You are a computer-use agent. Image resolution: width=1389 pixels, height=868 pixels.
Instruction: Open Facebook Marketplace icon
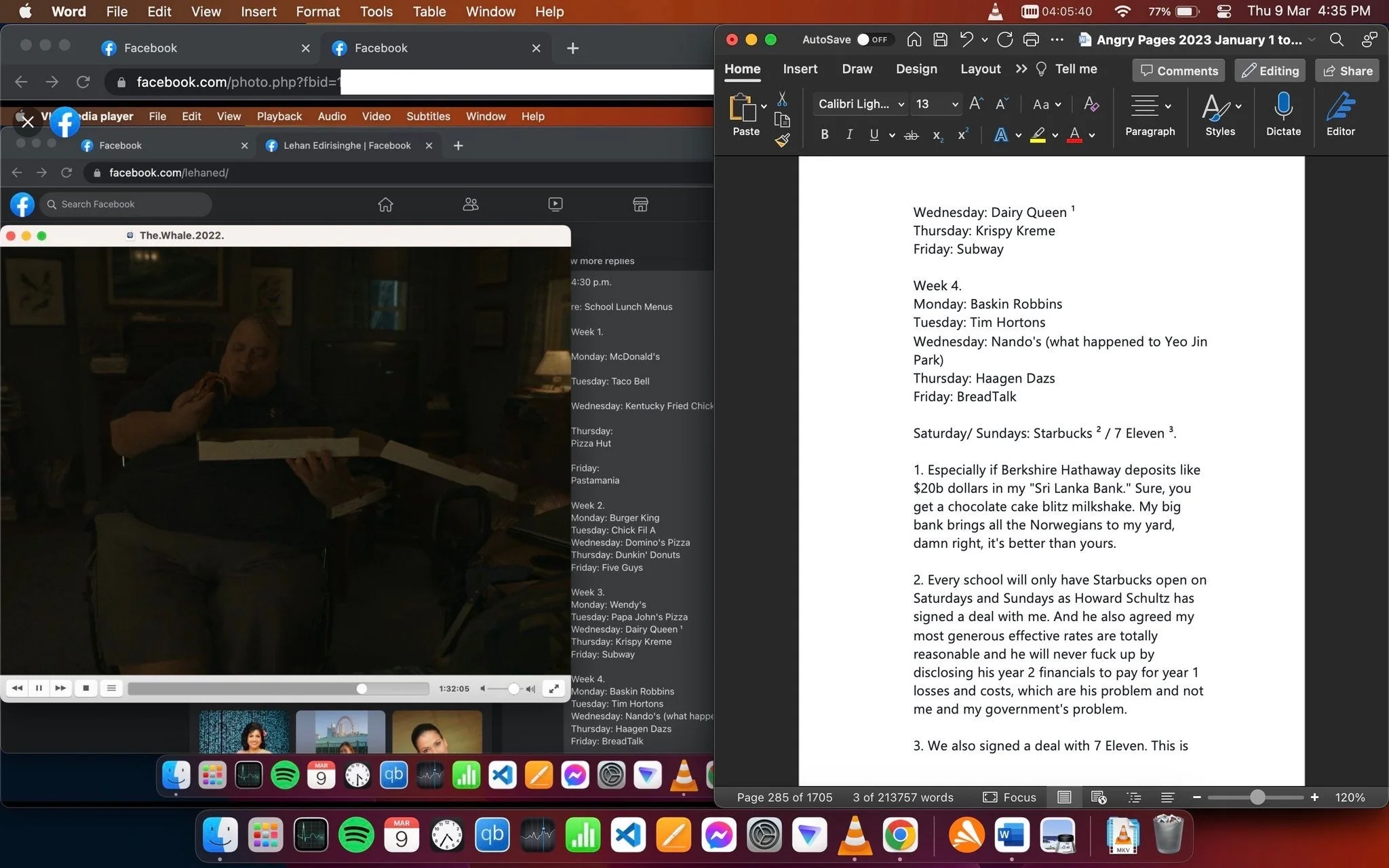point(640,204)
